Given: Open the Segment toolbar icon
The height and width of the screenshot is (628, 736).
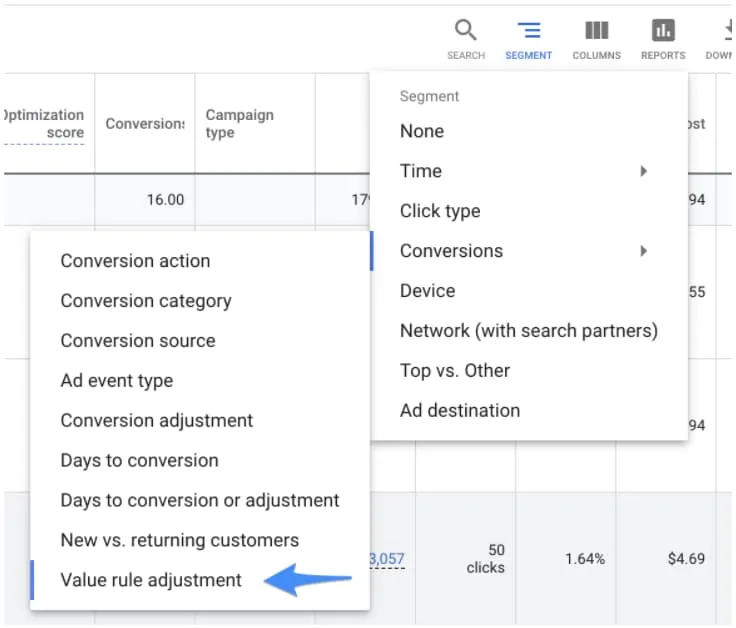Looking at the screenshot, I should (x=529, y=31).
